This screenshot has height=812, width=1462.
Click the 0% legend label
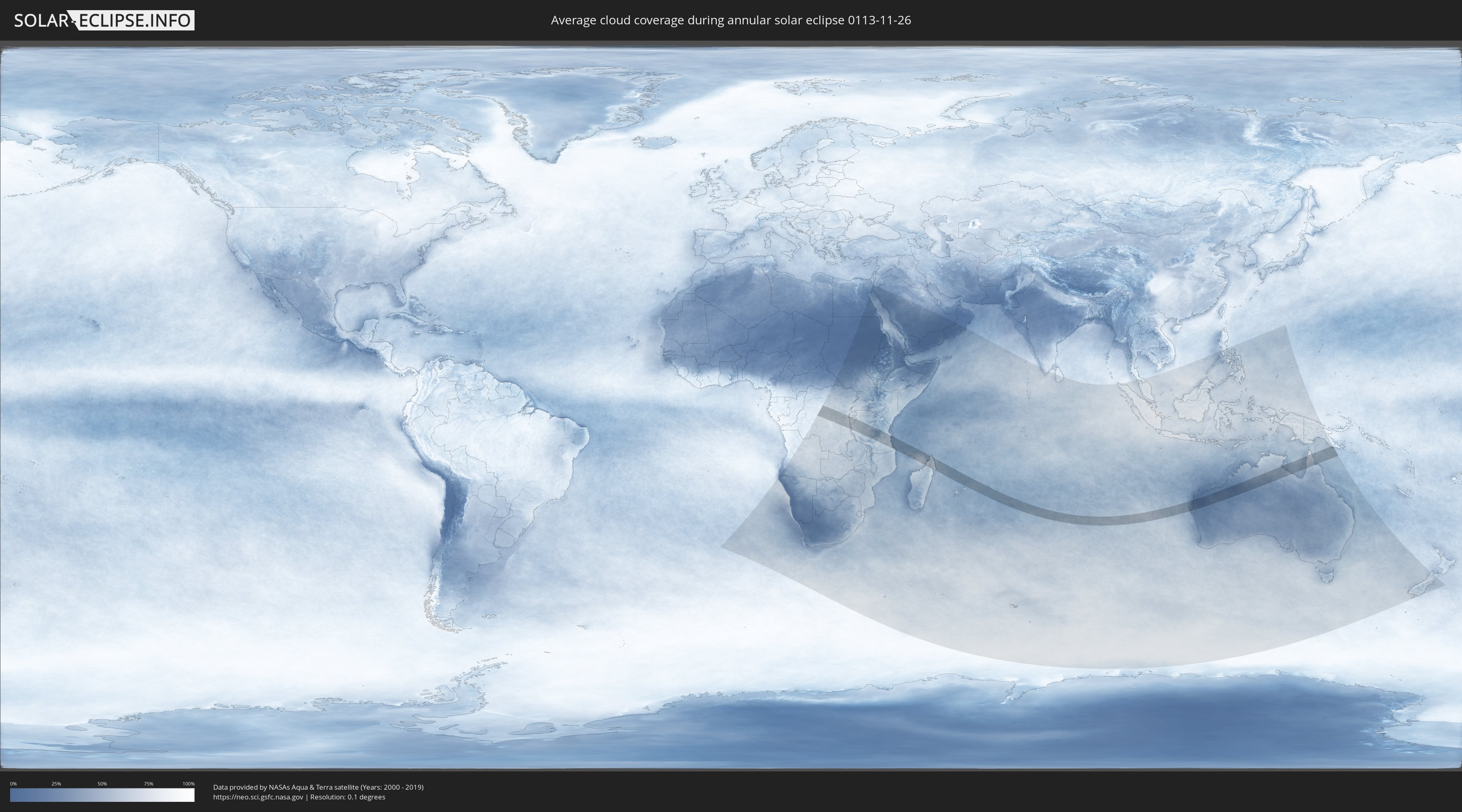13,784
